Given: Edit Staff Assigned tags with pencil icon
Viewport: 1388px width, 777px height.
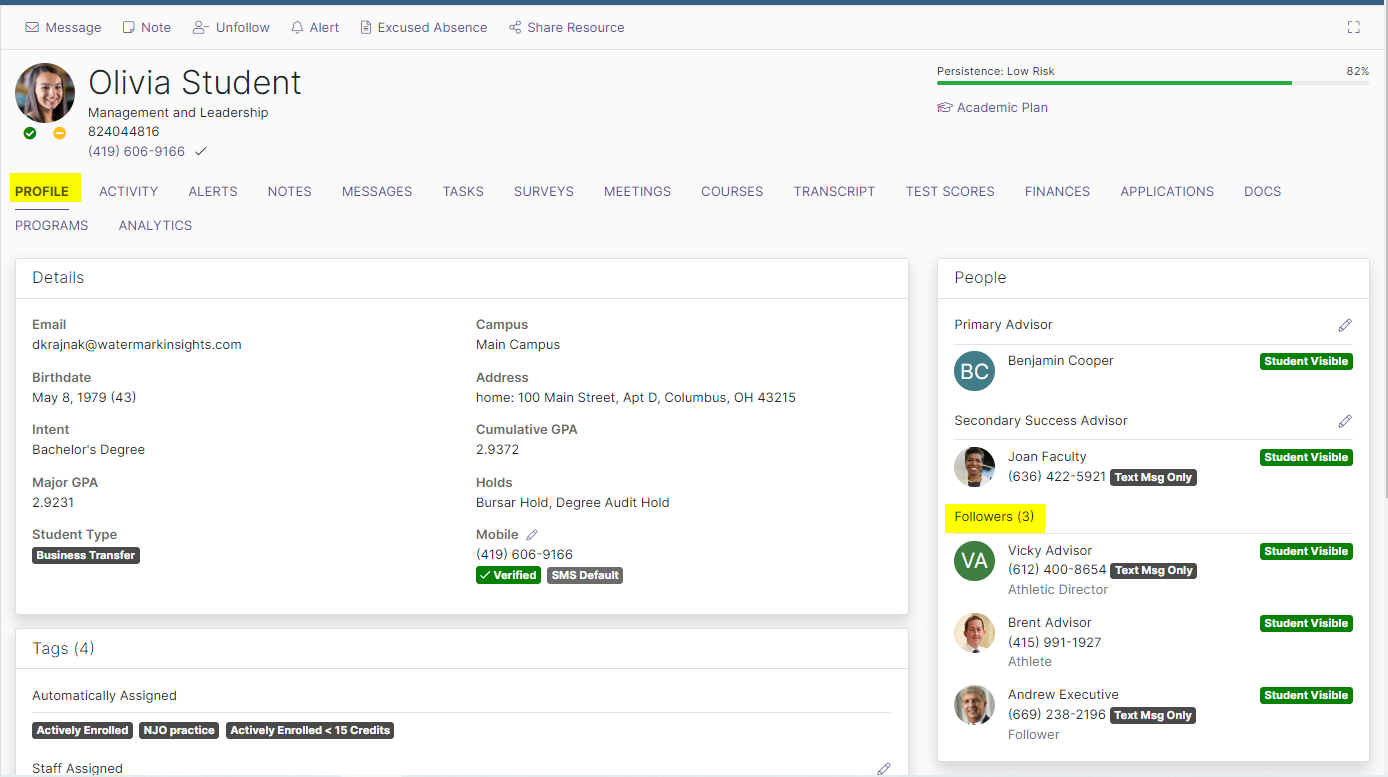Looking at the screenshot, I should tap(884, 769).
